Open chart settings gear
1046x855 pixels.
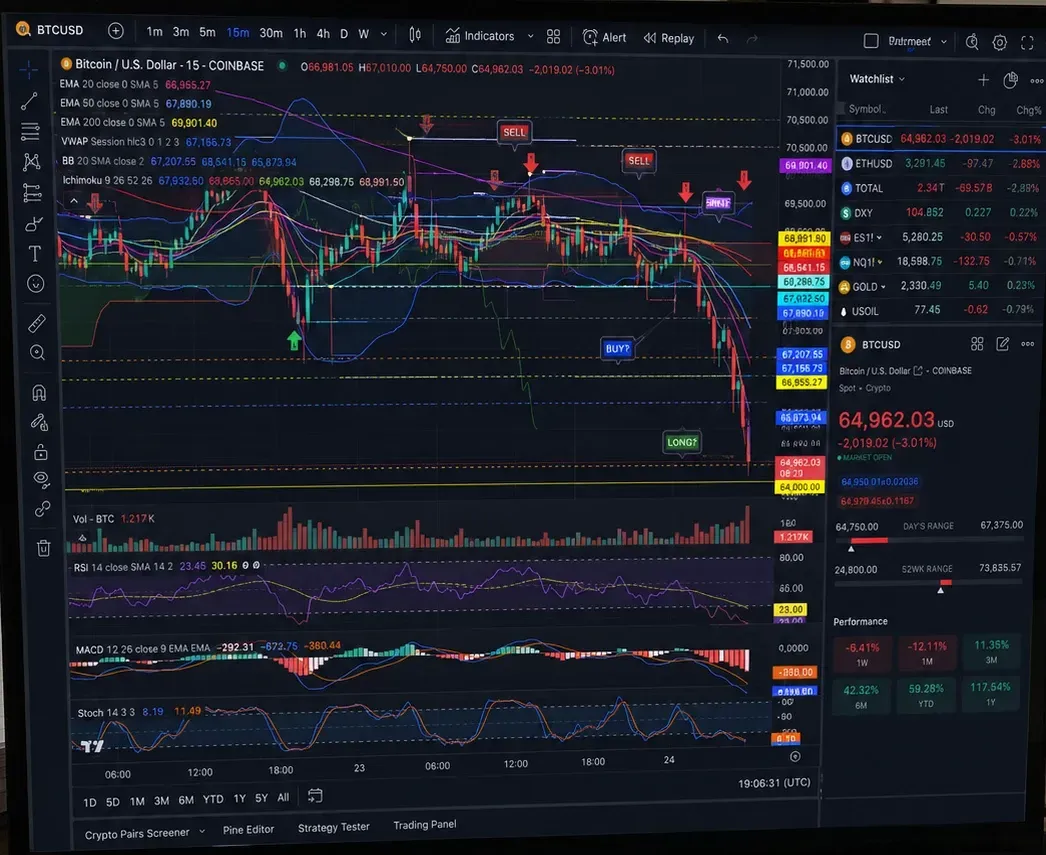click(999, 43)
